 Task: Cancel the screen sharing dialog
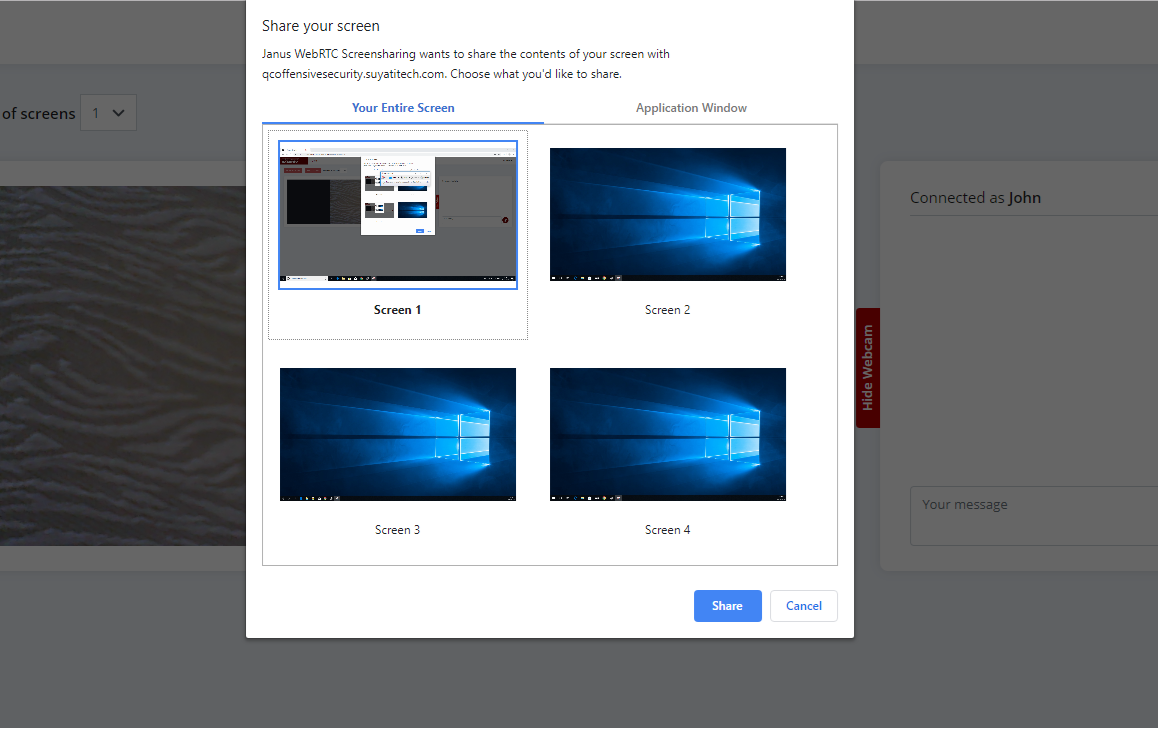(x=803, y=605)
